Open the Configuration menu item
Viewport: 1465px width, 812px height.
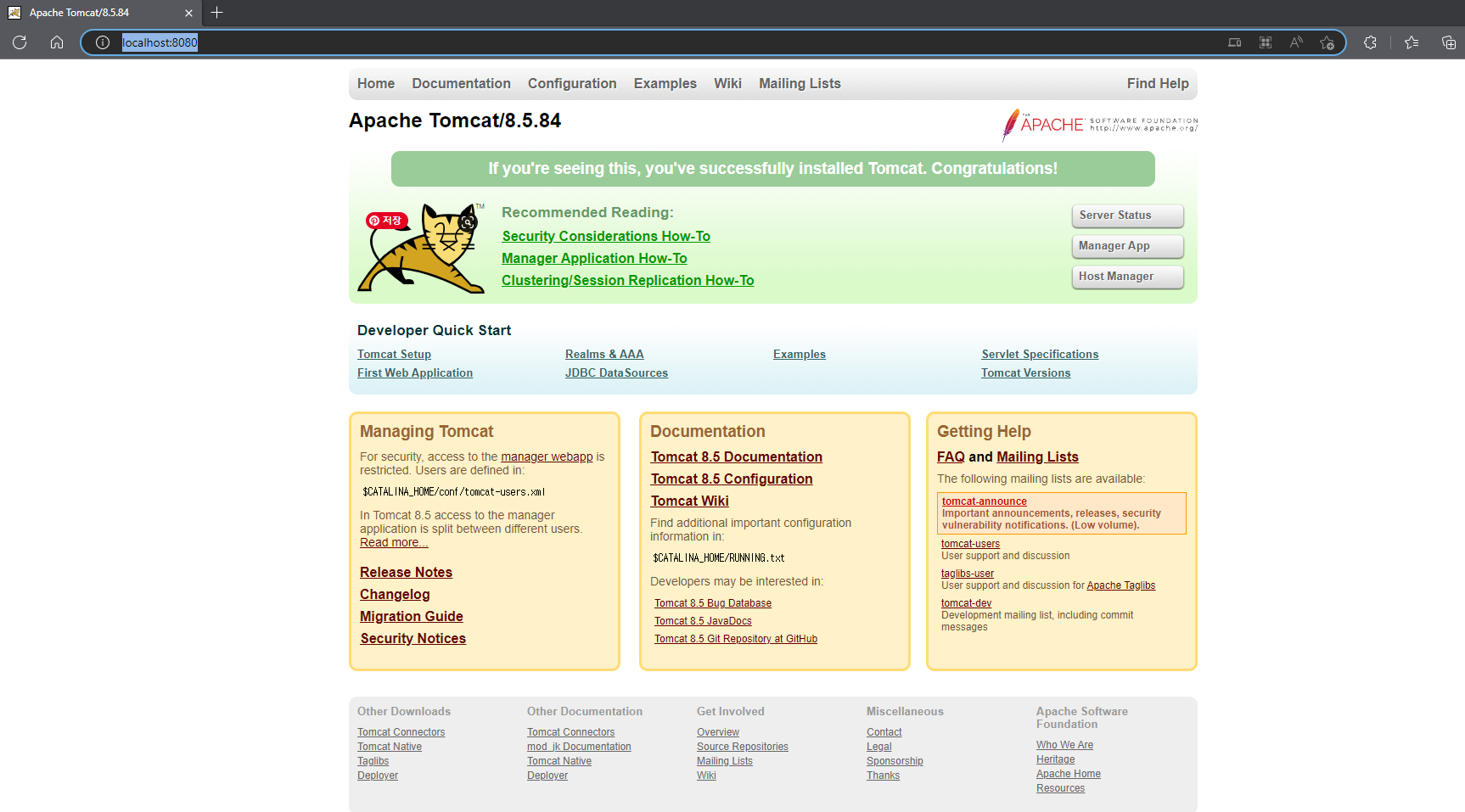coord(572,83)
